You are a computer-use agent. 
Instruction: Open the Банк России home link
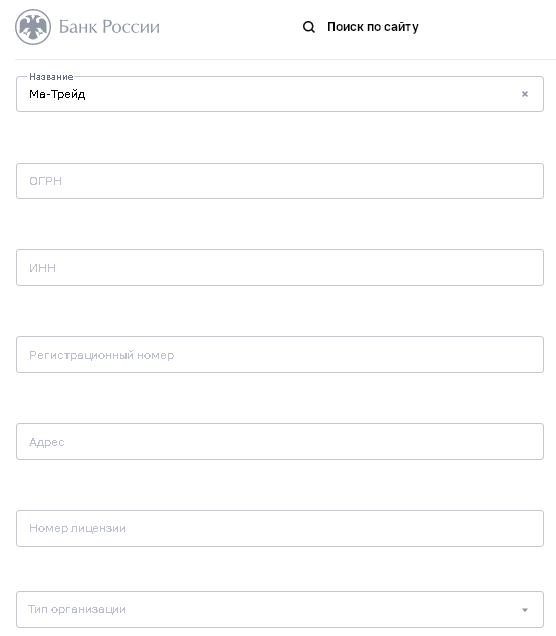click(88, 27)
